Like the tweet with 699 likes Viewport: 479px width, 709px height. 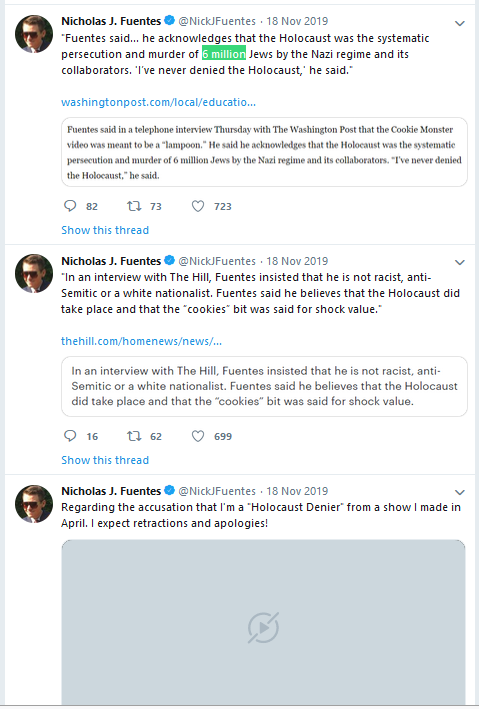pos(198,436)
